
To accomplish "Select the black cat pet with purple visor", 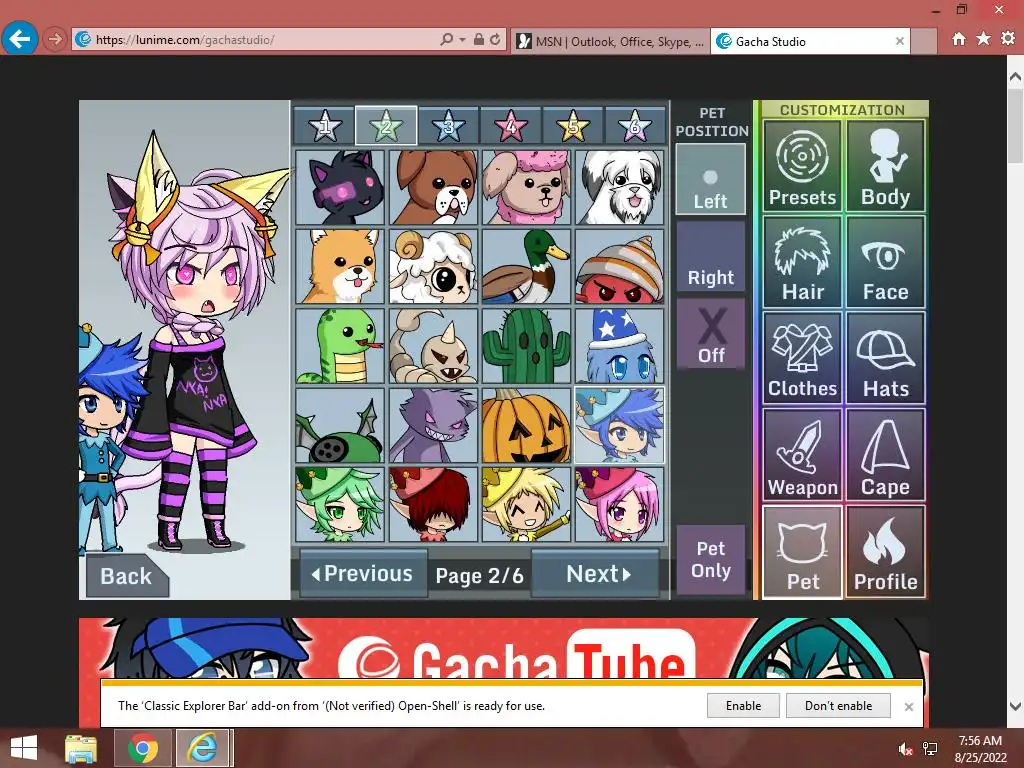I will [340, 188].
